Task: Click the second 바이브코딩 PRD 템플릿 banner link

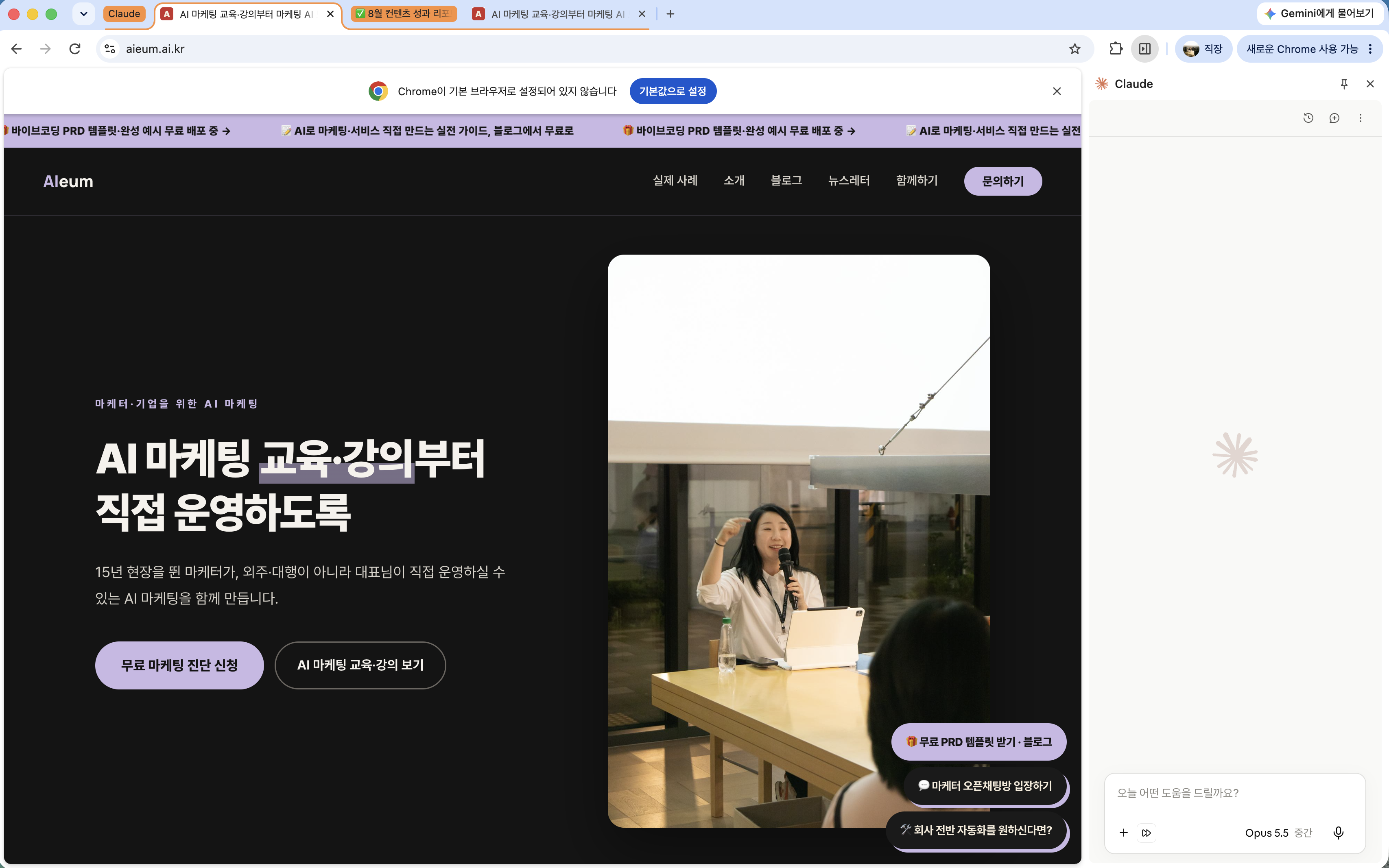Action: [740, 131]
